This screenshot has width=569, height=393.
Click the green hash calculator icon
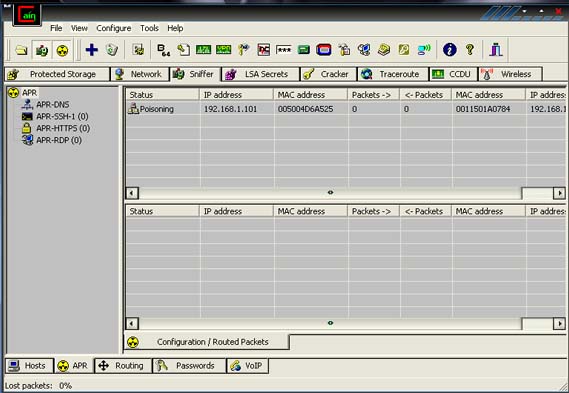pyautogui.click(x=304, y=50)
